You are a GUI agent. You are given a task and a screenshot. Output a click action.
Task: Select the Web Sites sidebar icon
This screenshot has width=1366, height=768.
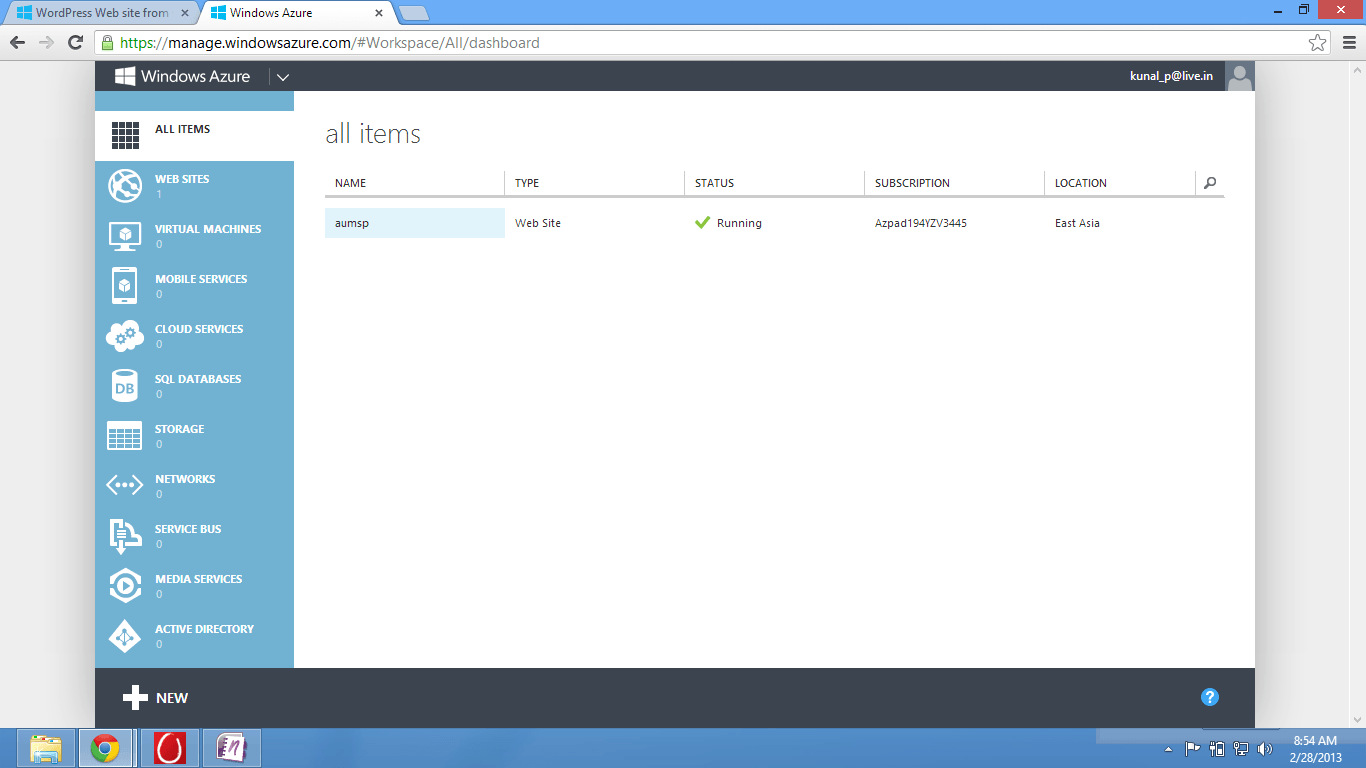point(124,185)
